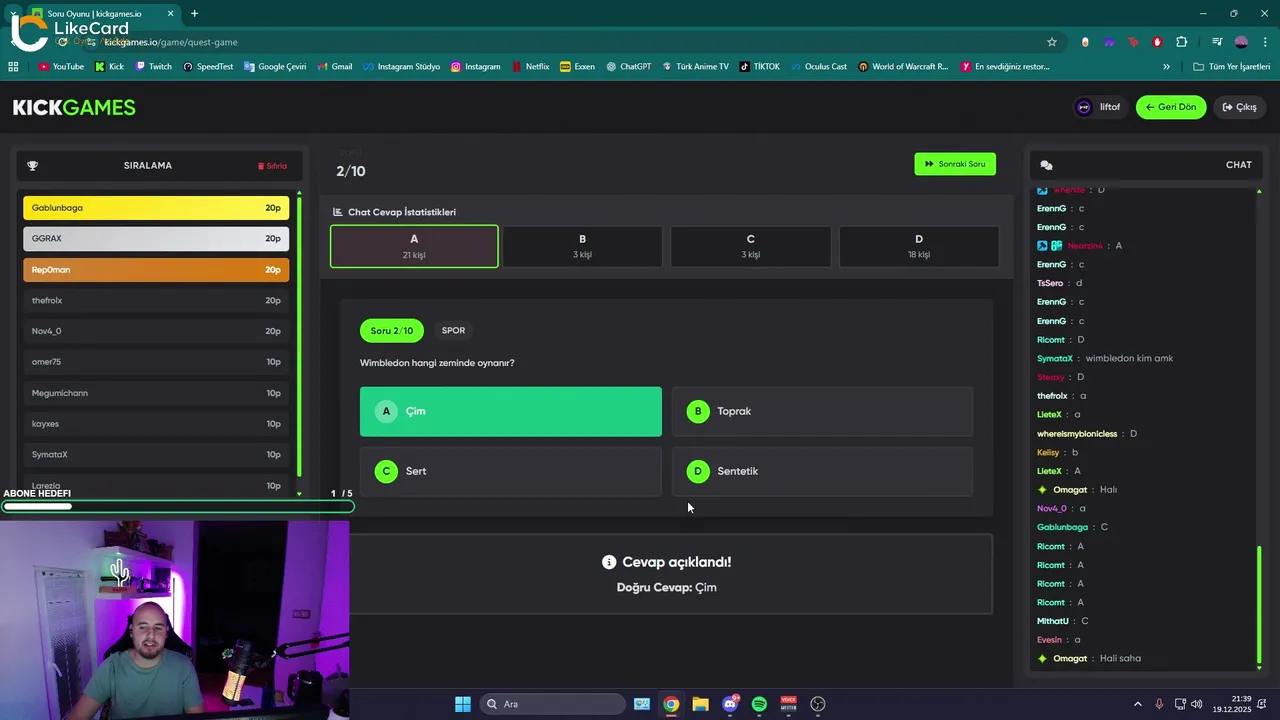This screenshot has width=1280, height=720.
Task: Open YouTube bookmark
Action: click(60, 67)
